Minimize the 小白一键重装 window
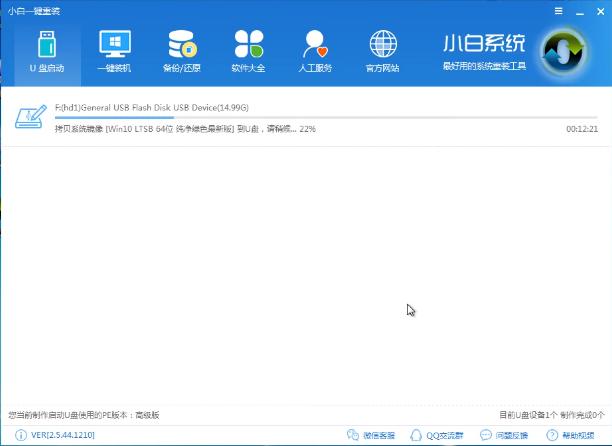This screenshot has height=446, width=612. [580, 12]
